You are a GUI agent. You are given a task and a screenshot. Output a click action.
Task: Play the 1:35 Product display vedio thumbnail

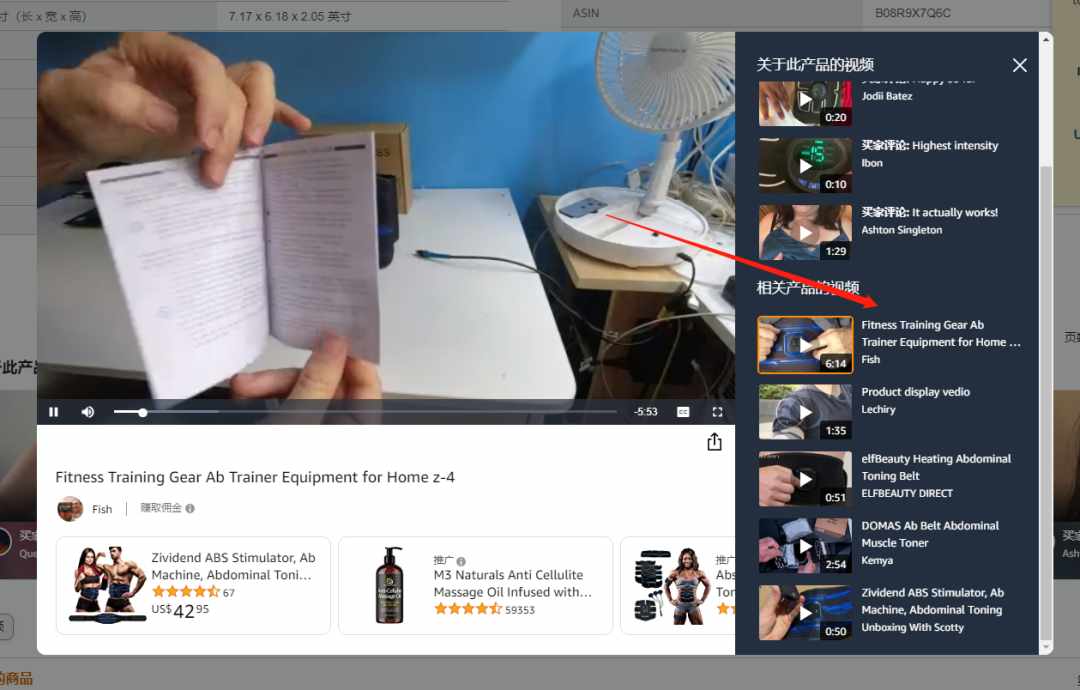[805, 412]
